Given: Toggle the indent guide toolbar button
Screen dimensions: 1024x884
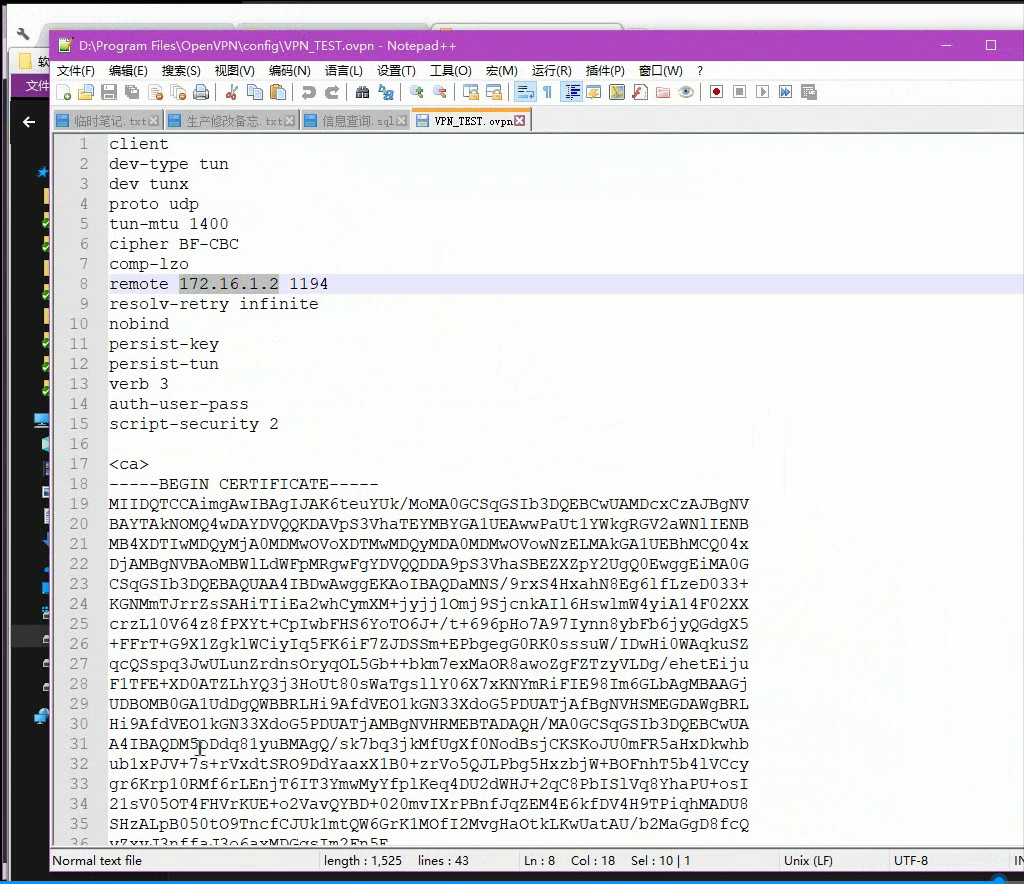Looking at the screenshot, I should point(572,92).
